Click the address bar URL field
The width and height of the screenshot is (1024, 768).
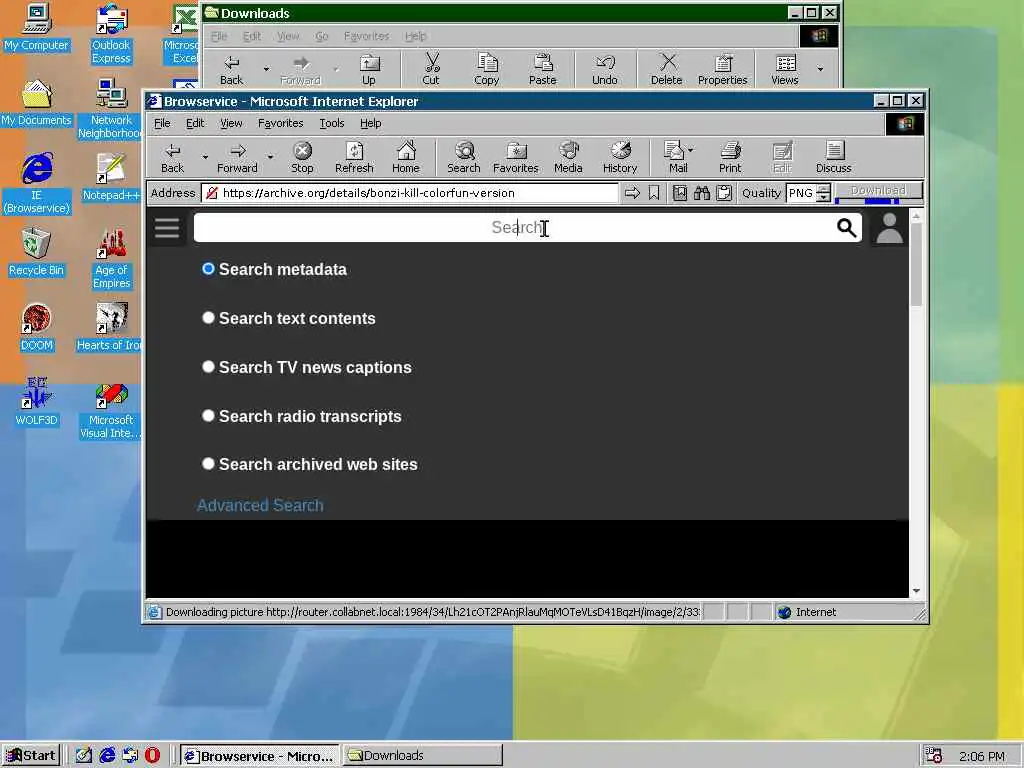pyautogui.click(x=409, y=193)
